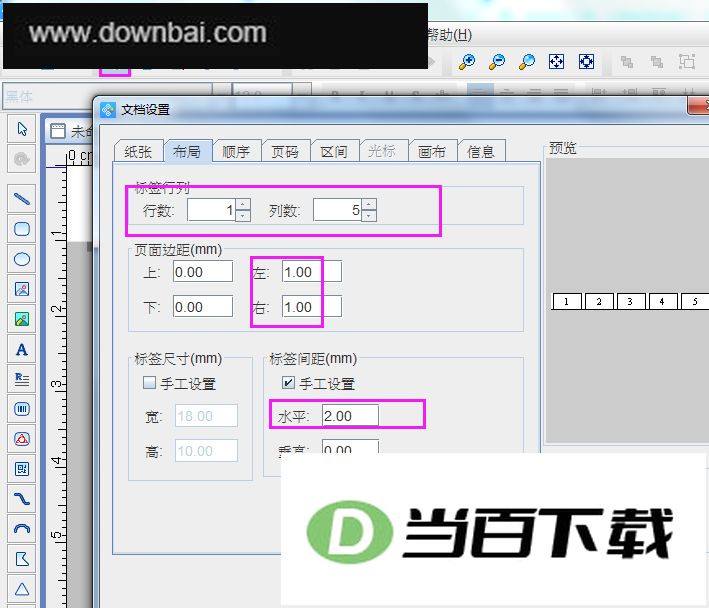
Task: Switch to the 信息 tab
Action: (x=481, y=151)
